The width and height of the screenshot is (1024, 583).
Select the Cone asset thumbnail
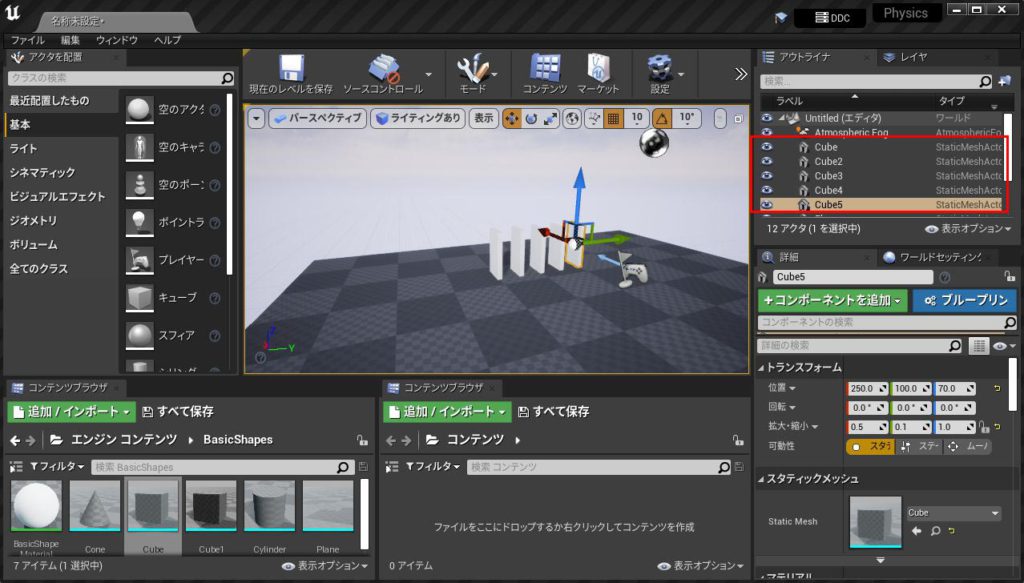point(95,507)
